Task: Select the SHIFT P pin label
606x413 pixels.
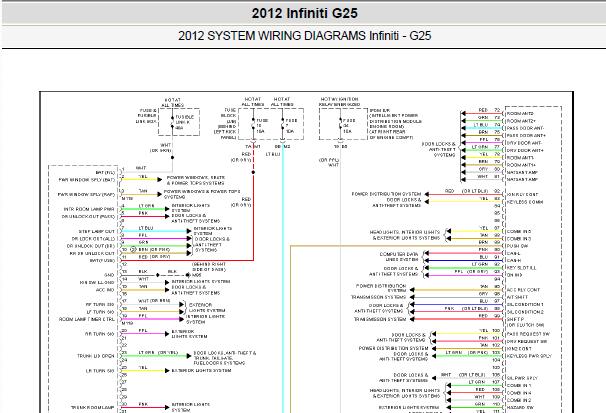Action: tap(516, 320)
